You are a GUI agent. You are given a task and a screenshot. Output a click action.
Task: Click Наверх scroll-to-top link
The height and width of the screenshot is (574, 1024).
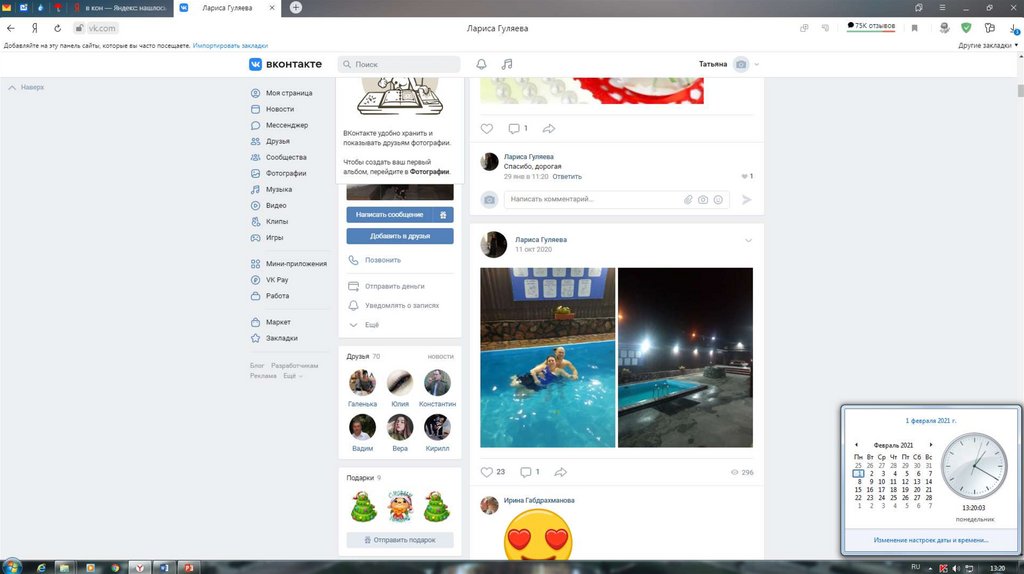26,88
